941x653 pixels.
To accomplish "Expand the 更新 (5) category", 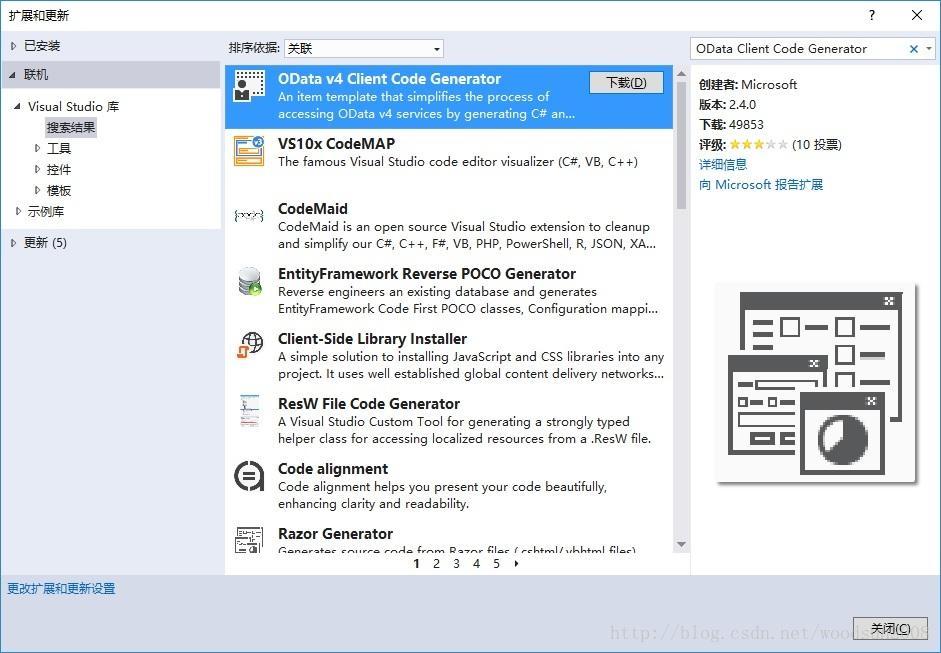I will click(13, 242).
